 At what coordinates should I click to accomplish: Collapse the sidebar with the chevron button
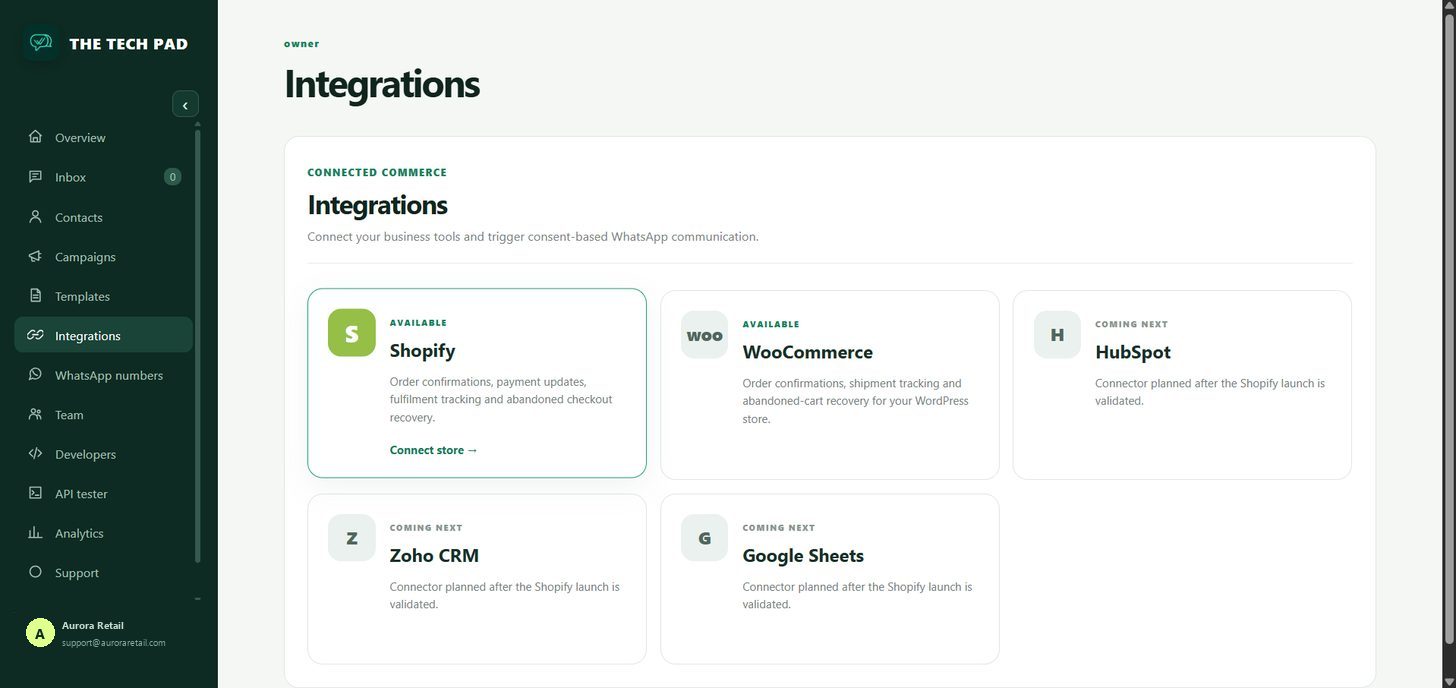click(x=185, y=105)
